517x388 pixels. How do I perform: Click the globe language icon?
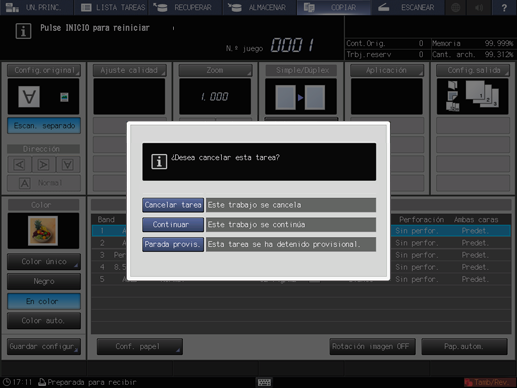456,7
